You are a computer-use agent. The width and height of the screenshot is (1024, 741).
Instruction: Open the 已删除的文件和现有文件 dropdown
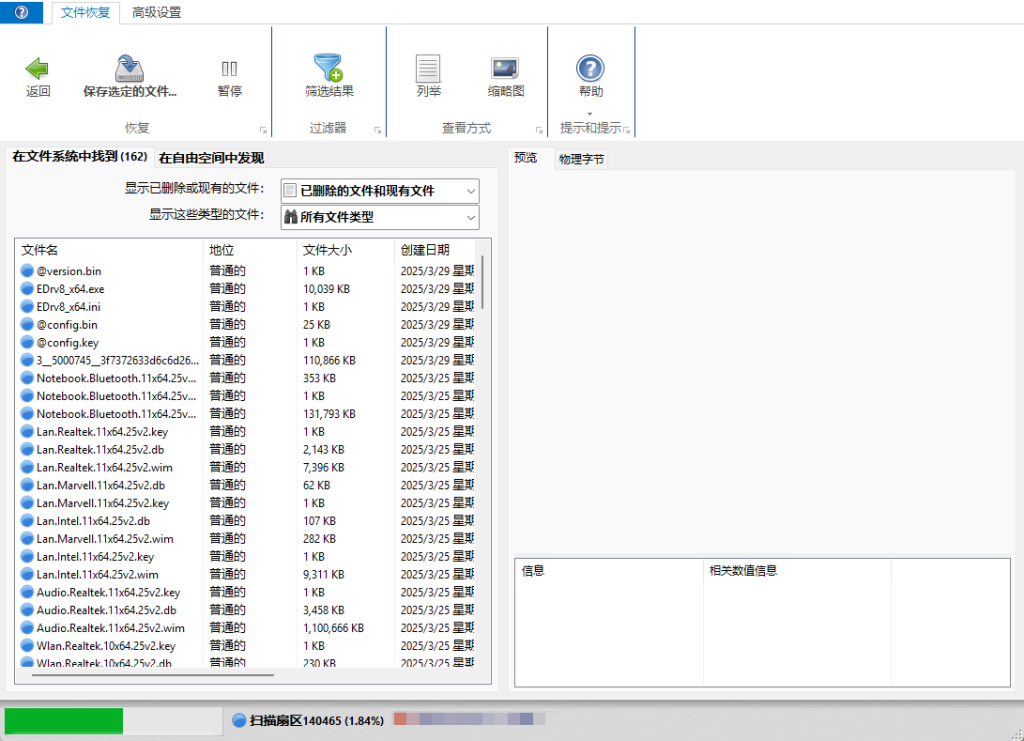click(379, 191)
